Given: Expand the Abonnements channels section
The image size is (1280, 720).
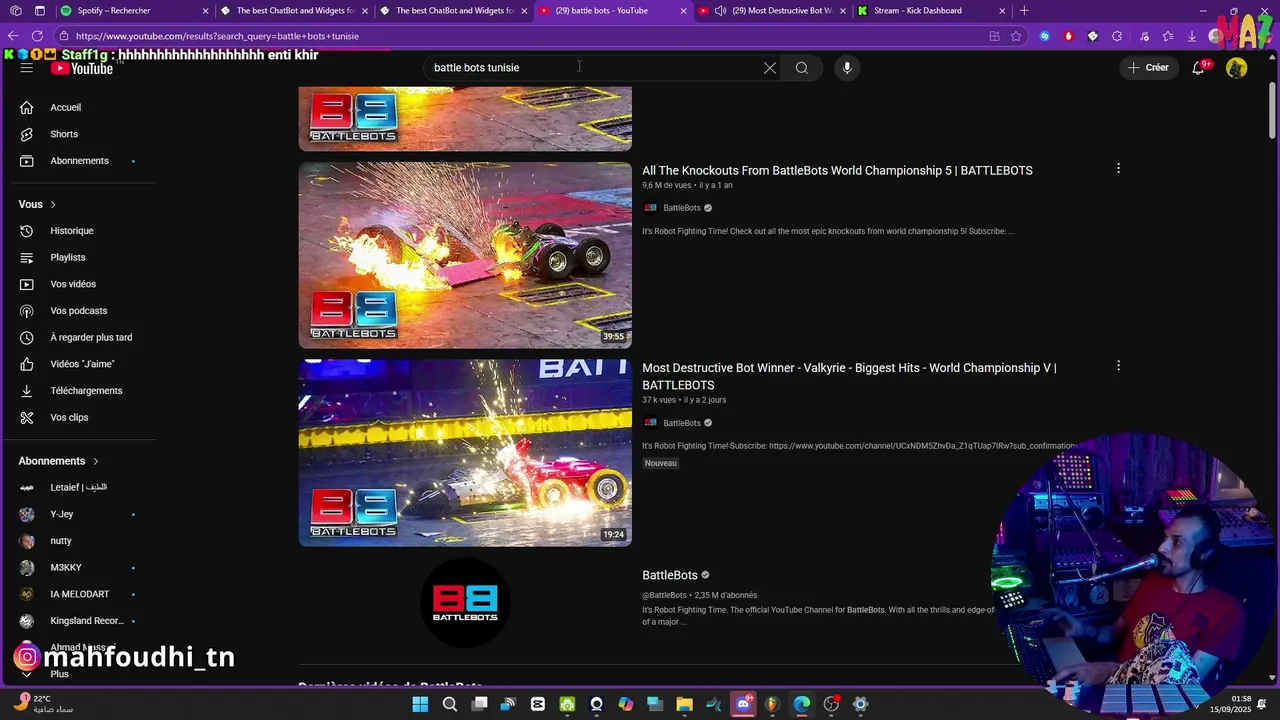Looking at the screenshot, I should point(59,461).
